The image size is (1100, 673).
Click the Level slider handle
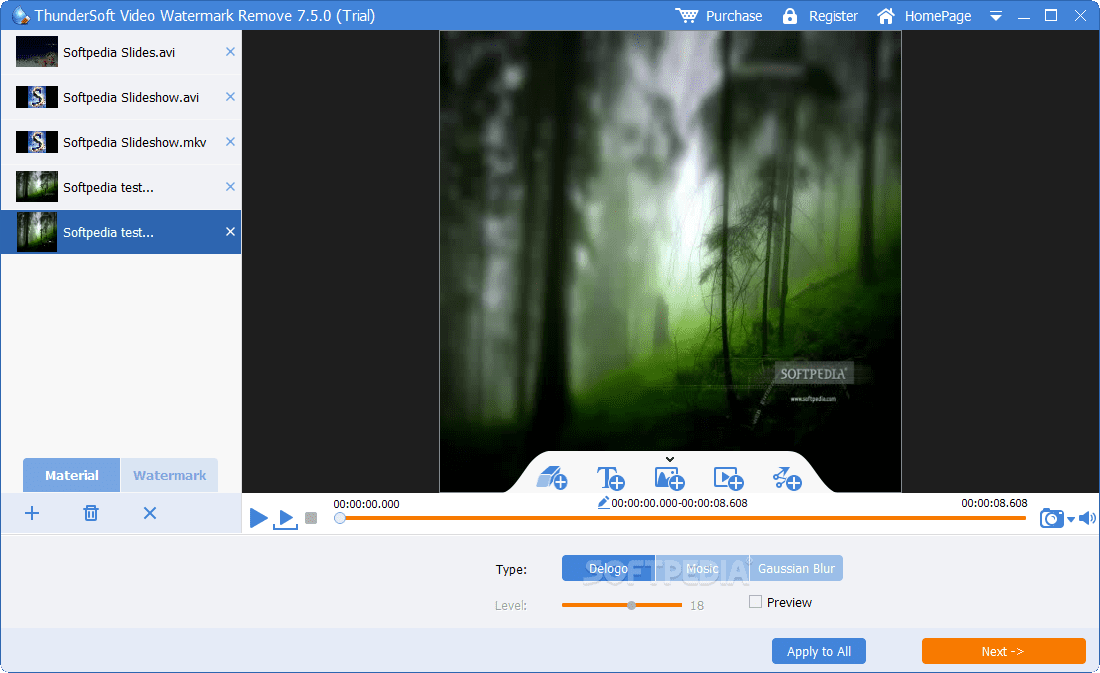(631, 605)
